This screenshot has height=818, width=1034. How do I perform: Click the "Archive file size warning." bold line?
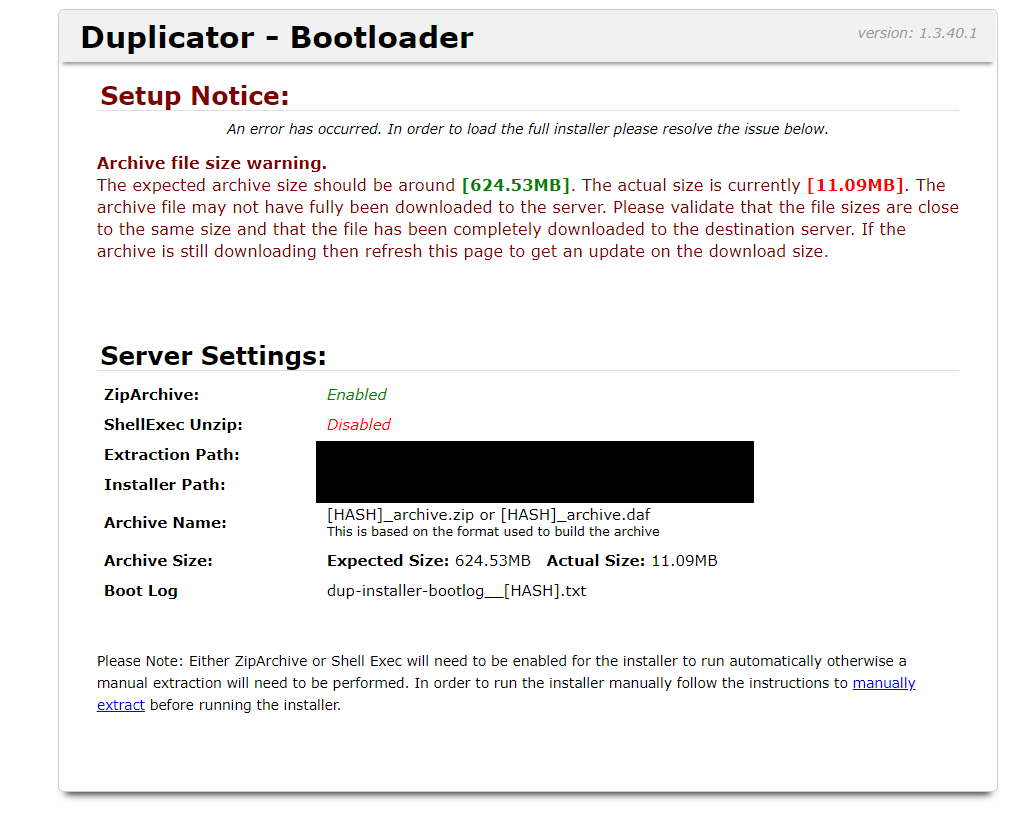pos(212,163)
